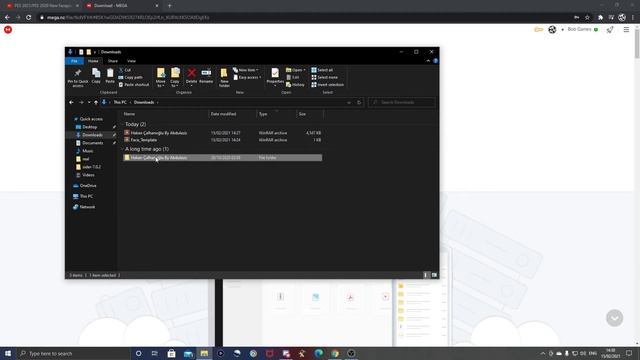Reload the MEGA browser page
This screenshot has width=640, height=360.
tap(29, 18)
